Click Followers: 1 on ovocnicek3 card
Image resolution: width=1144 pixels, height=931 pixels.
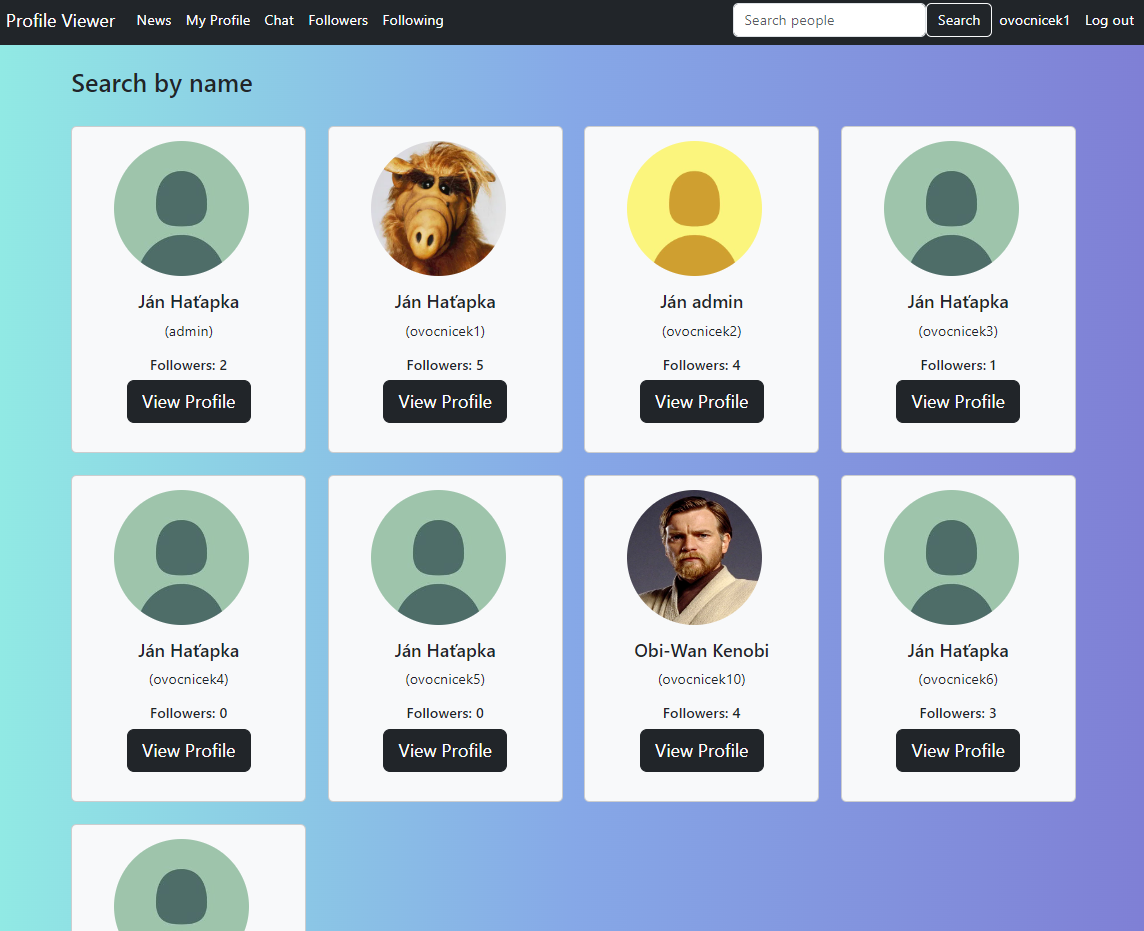pos(958,365)
